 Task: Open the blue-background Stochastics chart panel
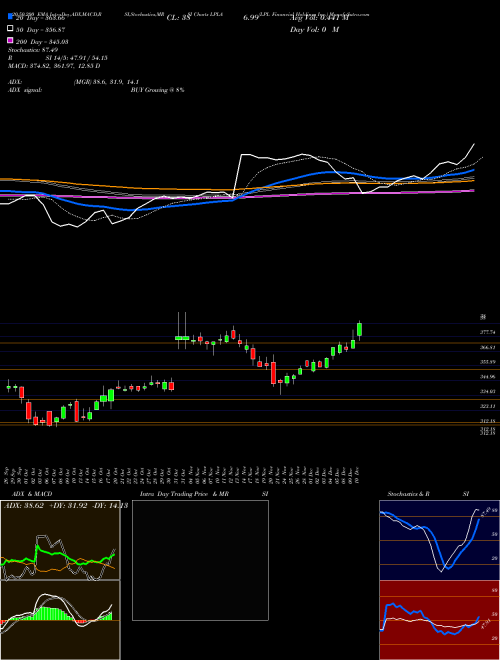point(439,540)
